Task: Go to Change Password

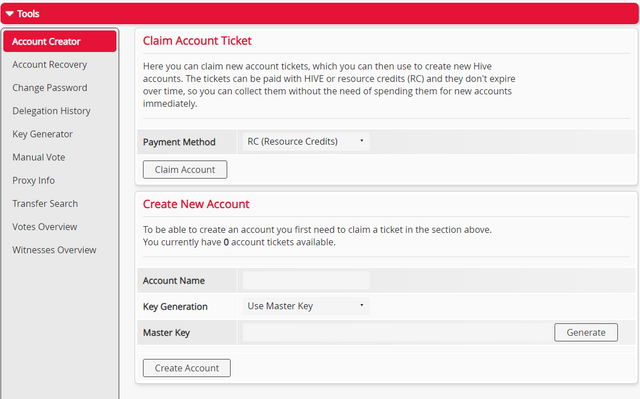Action: coord(50,88)
